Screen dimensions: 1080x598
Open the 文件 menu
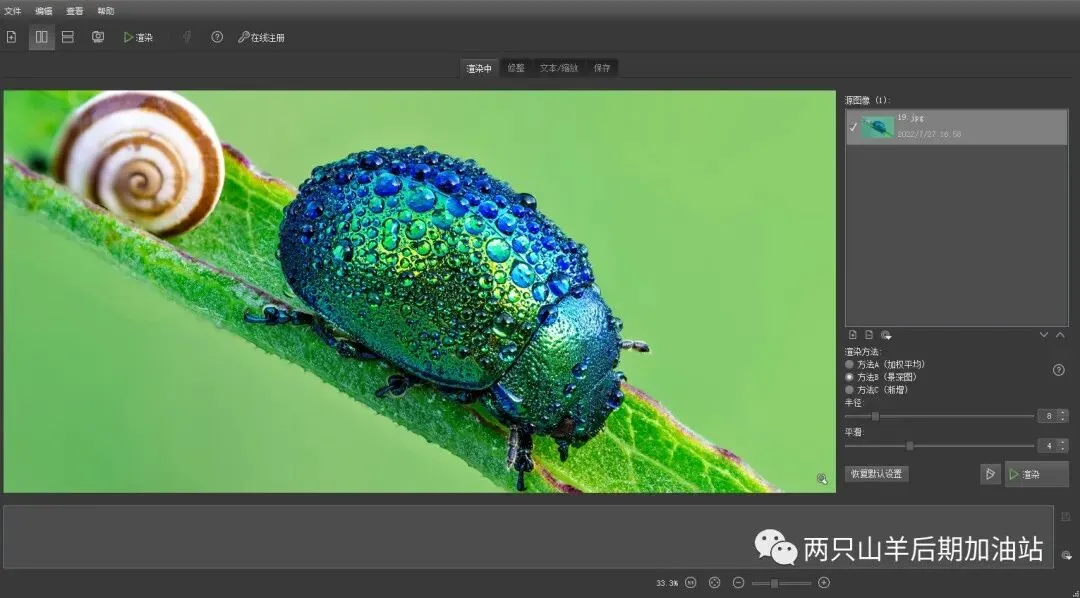pyautogui.click(x=12, y=11)
